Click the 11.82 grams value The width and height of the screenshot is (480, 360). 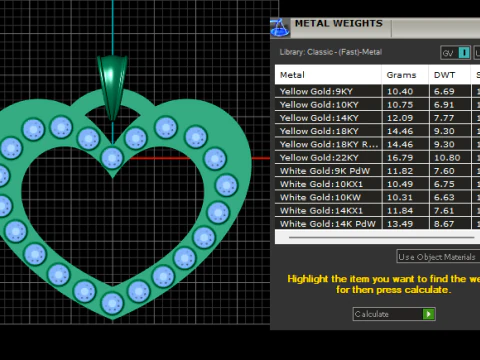tap(400, 171)
